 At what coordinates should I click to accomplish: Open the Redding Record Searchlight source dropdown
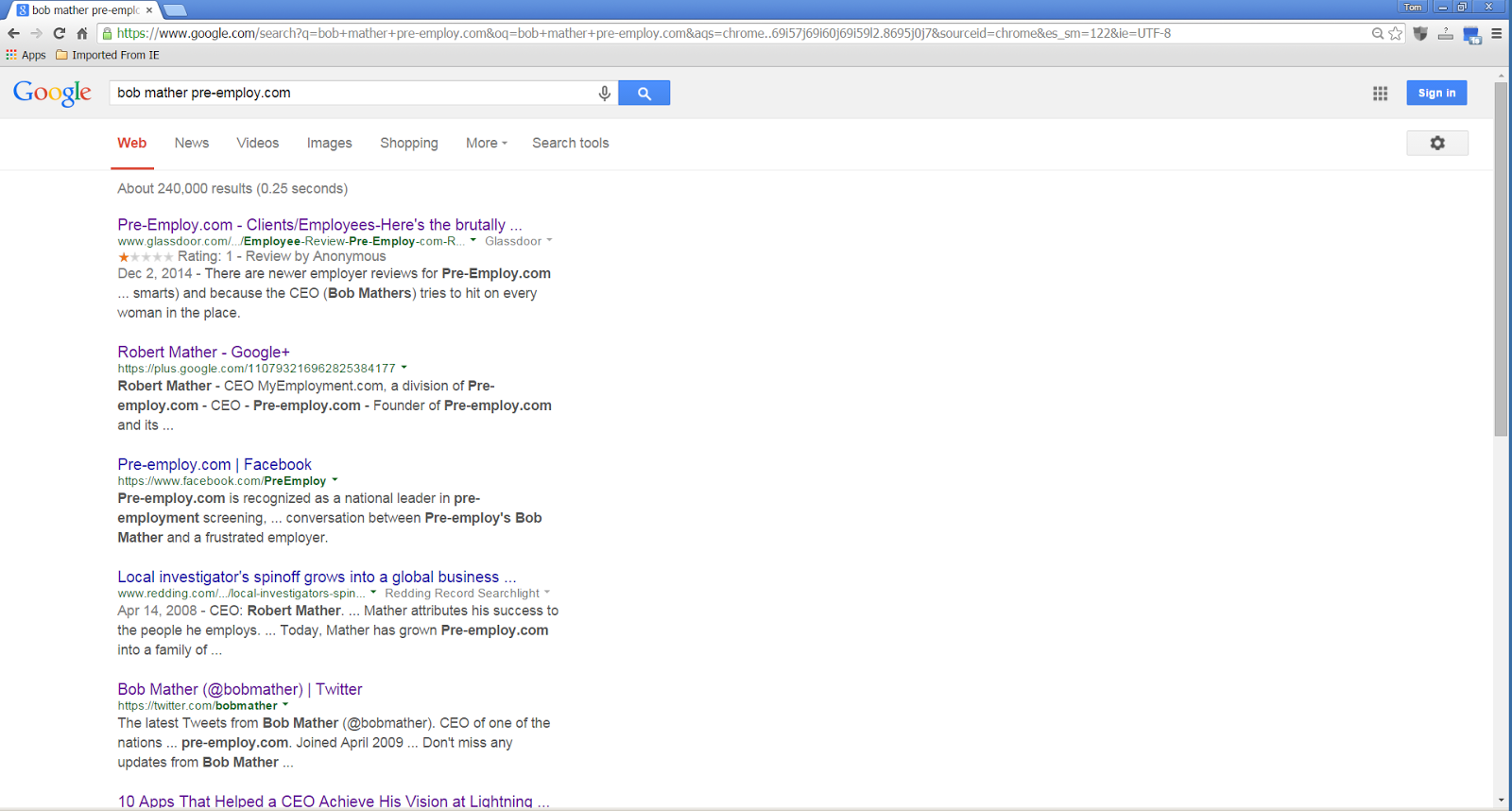coord(468,594)
